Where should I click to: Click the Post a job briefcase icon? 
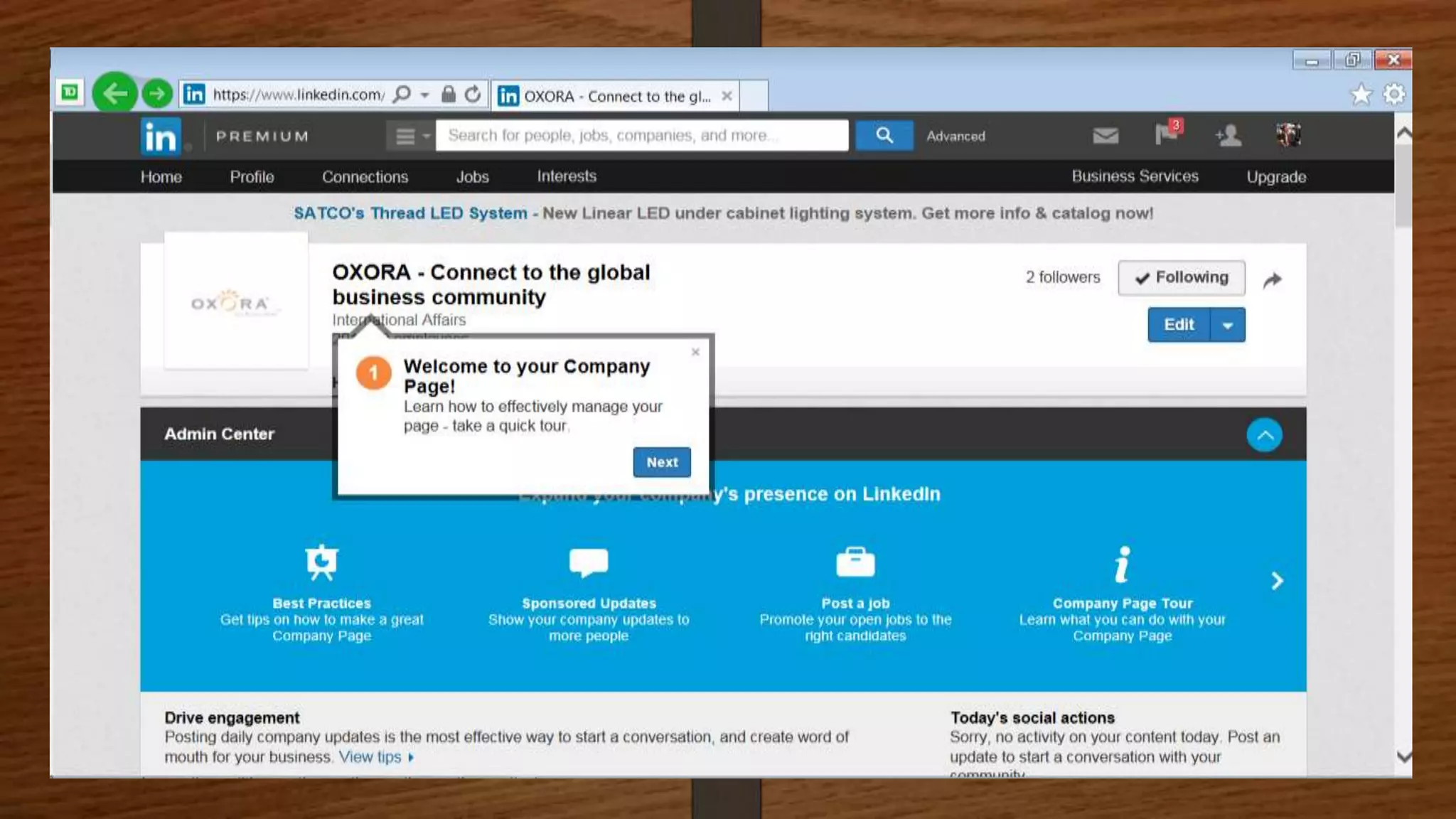click(x=855, y=562)
